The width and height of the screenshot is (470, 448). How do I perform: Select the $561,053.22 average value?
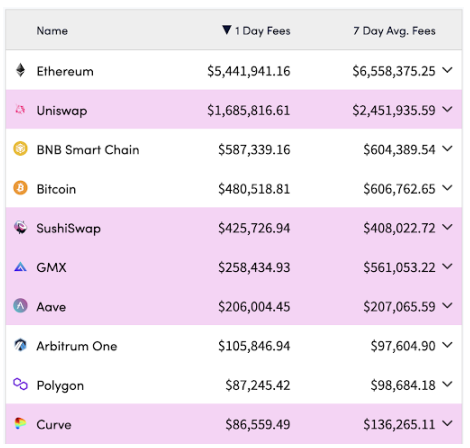tap(399, 268)
